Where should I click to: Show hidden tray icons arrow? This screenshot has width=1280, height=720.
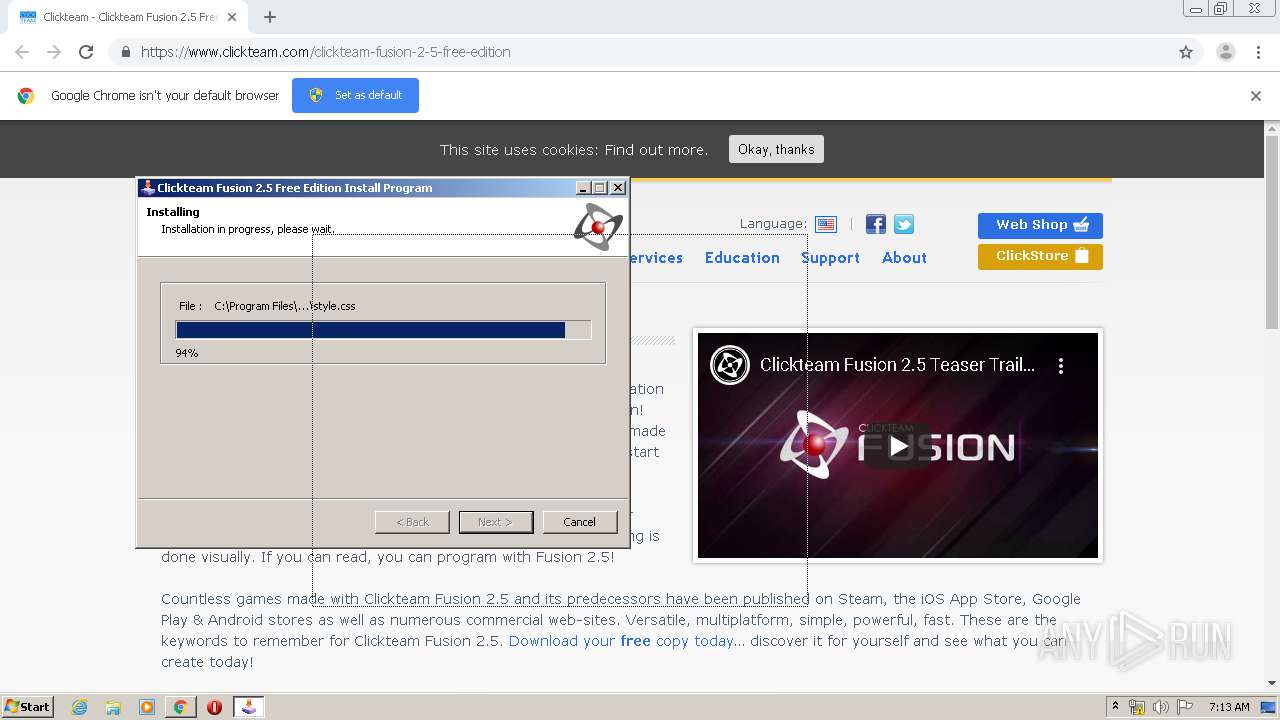1115,707
